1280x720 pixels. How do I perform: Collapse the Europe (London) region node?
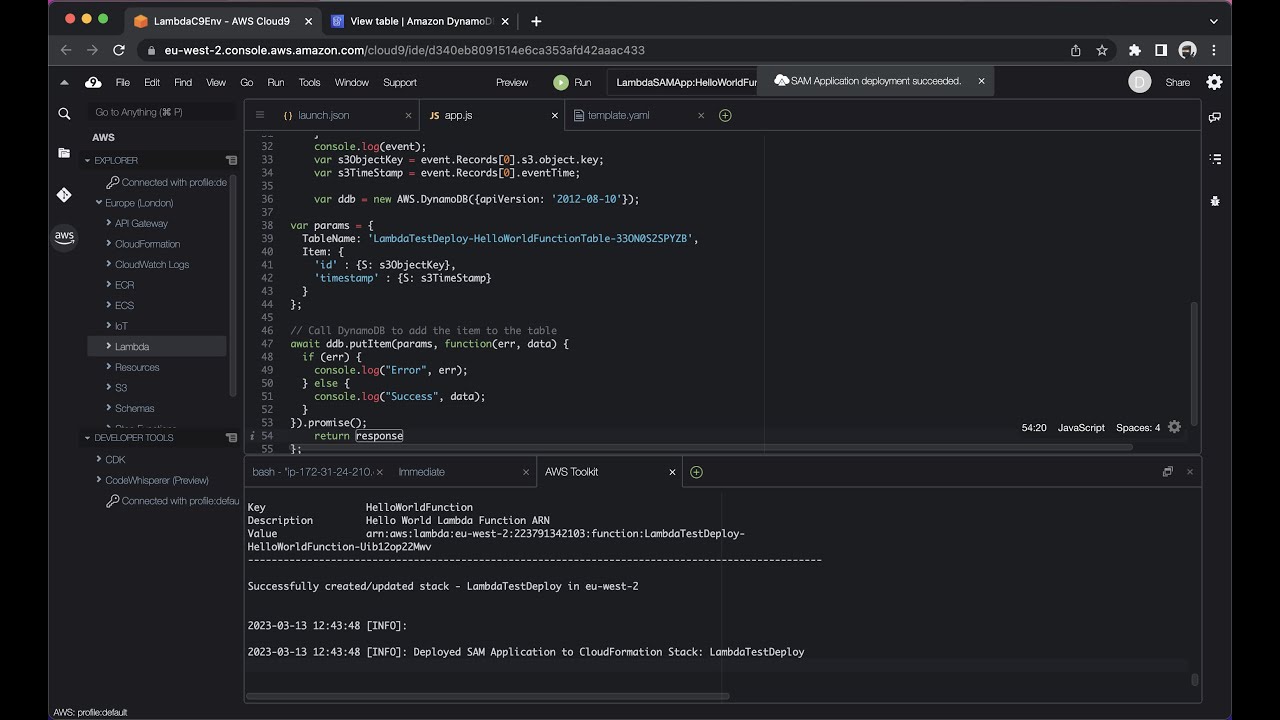99,203
